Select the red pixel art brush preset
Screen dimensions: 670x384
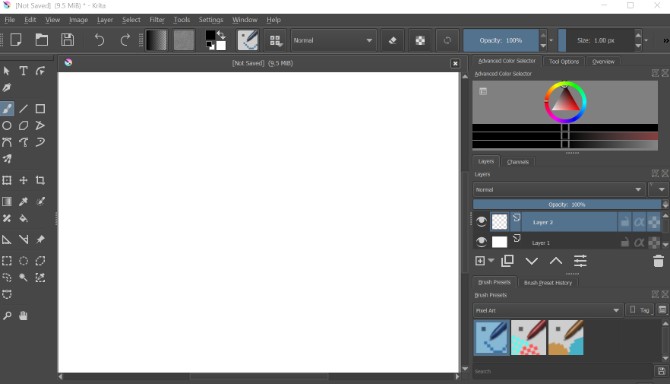(x=529, y=337)
